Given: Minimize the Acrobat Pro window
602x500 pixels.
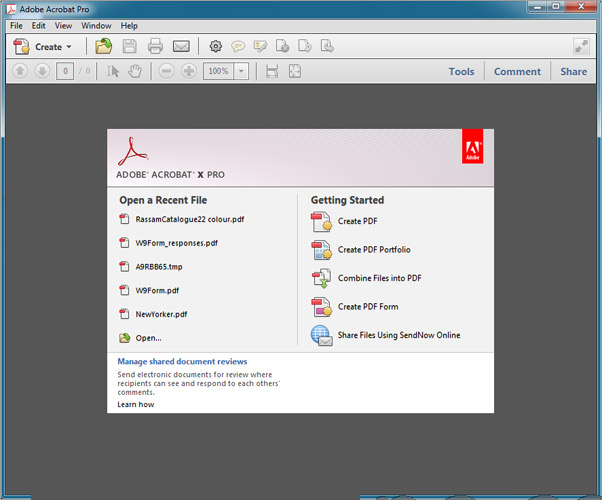Looking at the screenshot, I should coord(538,7).
